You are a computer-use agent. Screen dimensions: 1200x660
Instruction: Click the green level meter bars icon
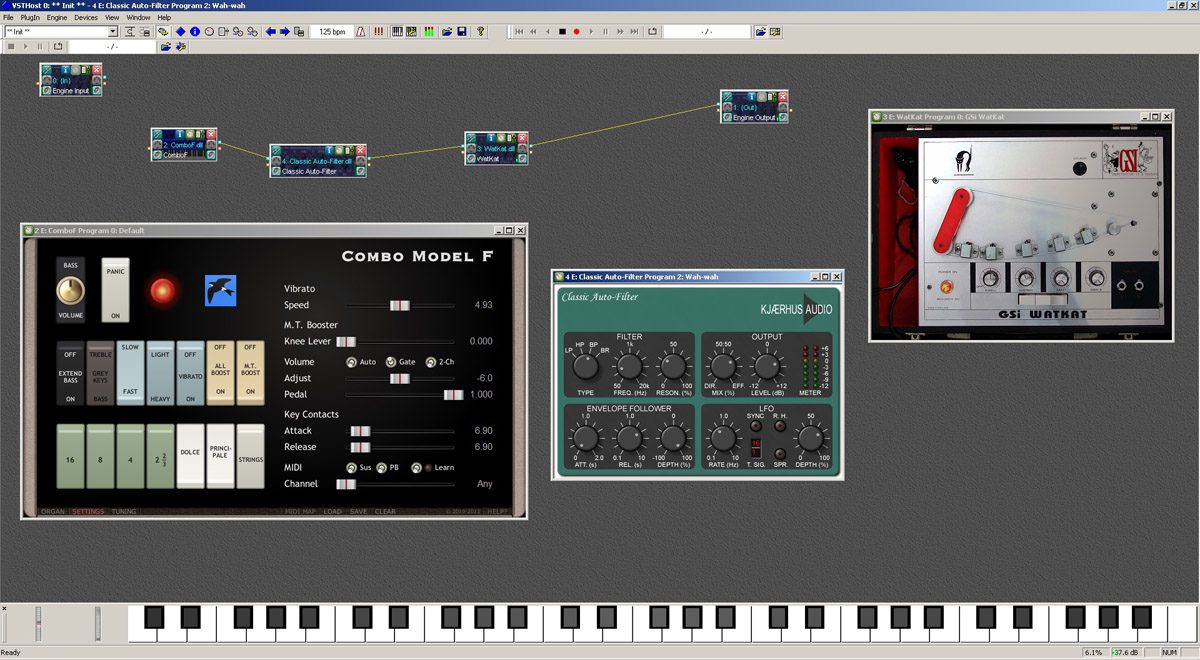428,32
